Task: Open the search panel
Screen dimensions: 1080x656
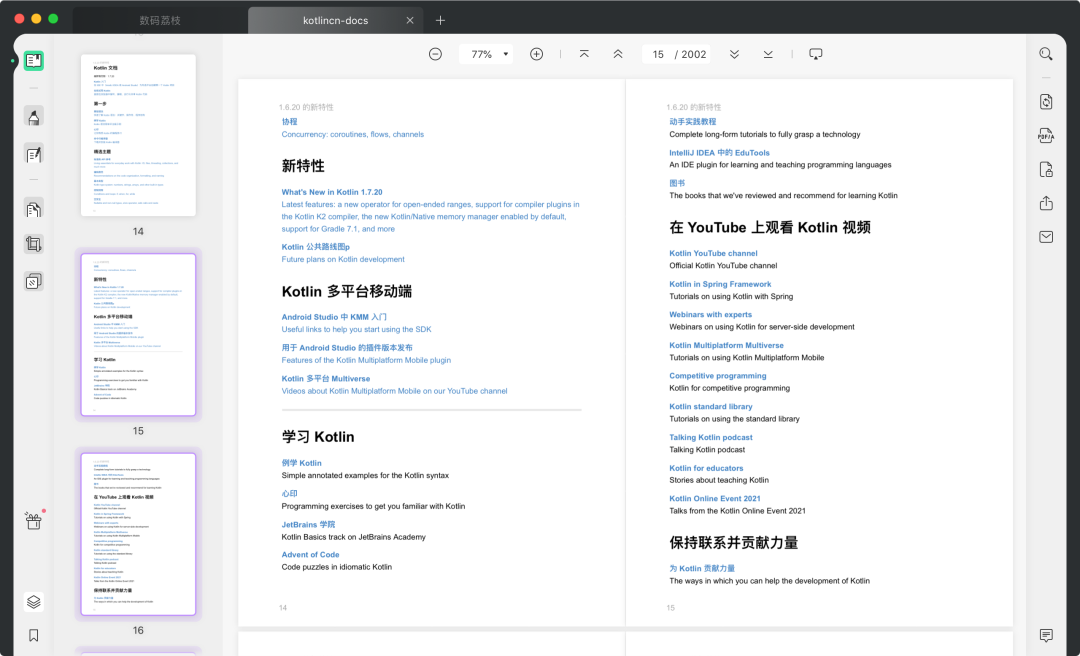Action: pyautogui.click(x=1045, y=53)
